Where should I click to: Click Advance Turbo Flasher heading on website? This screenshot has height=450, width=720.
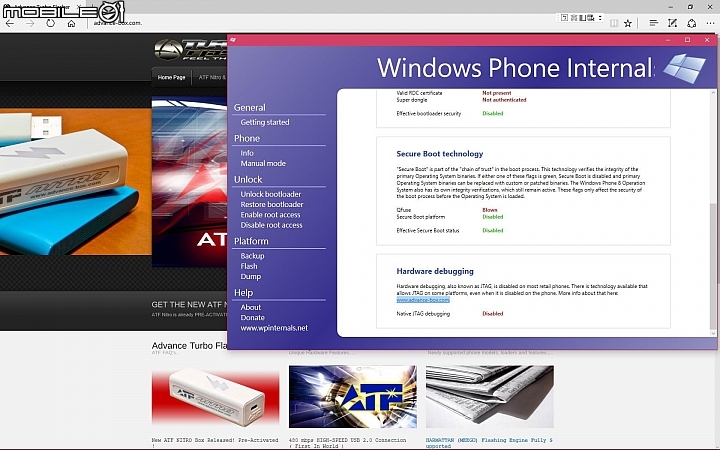click(189, 346)
